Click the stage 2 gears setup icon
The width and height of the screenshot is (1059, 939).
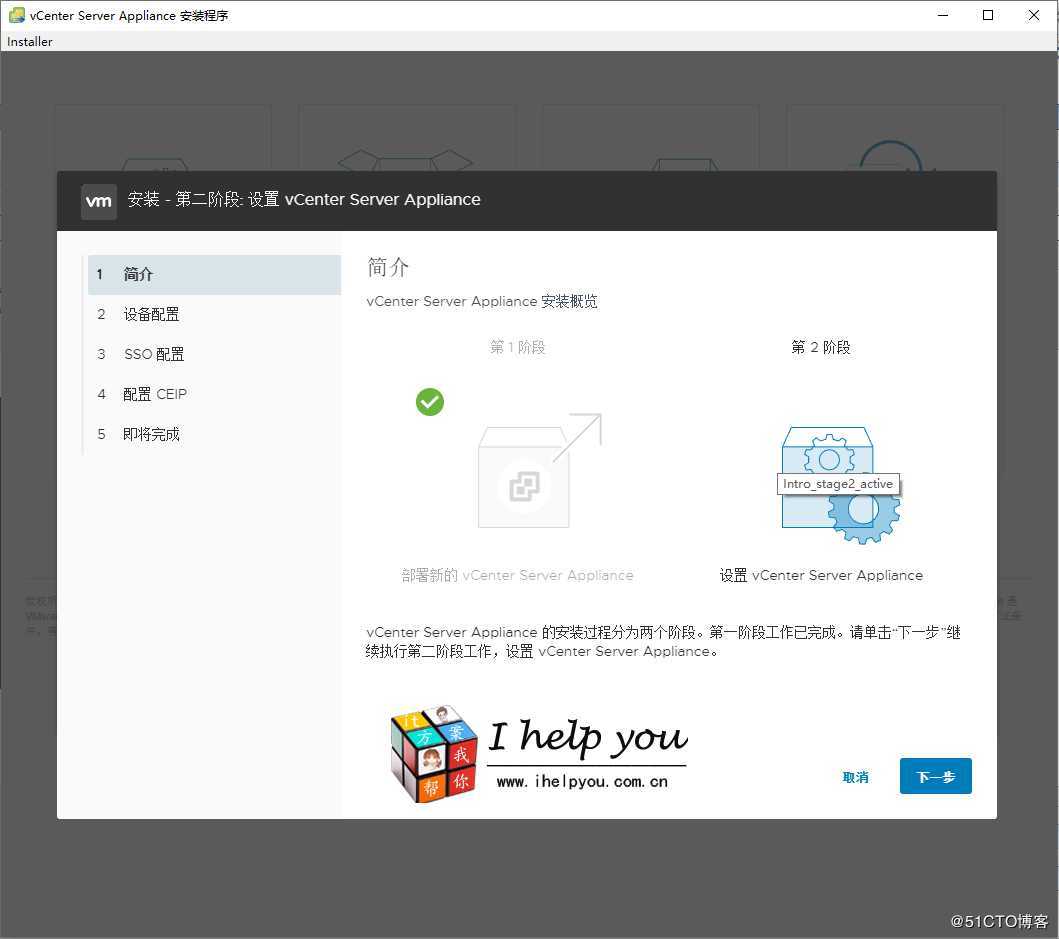tap(841, 485)
